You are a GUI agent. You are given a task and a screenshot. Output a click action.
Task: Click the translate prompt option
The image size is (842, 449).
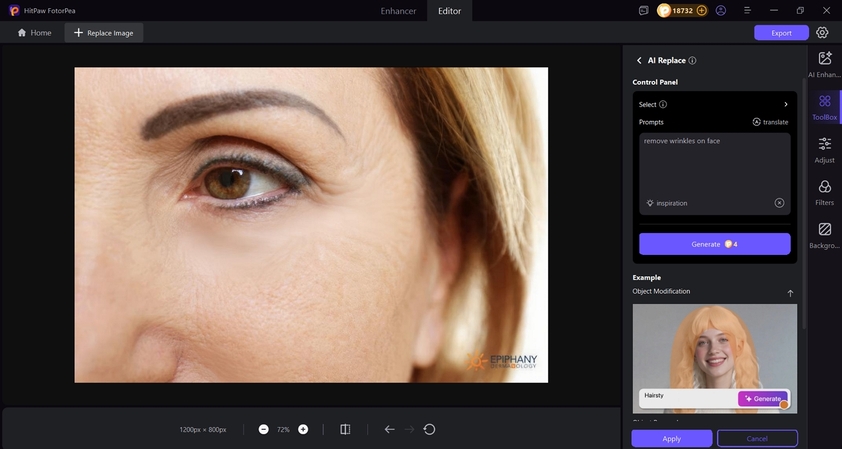tap(770, 122)
